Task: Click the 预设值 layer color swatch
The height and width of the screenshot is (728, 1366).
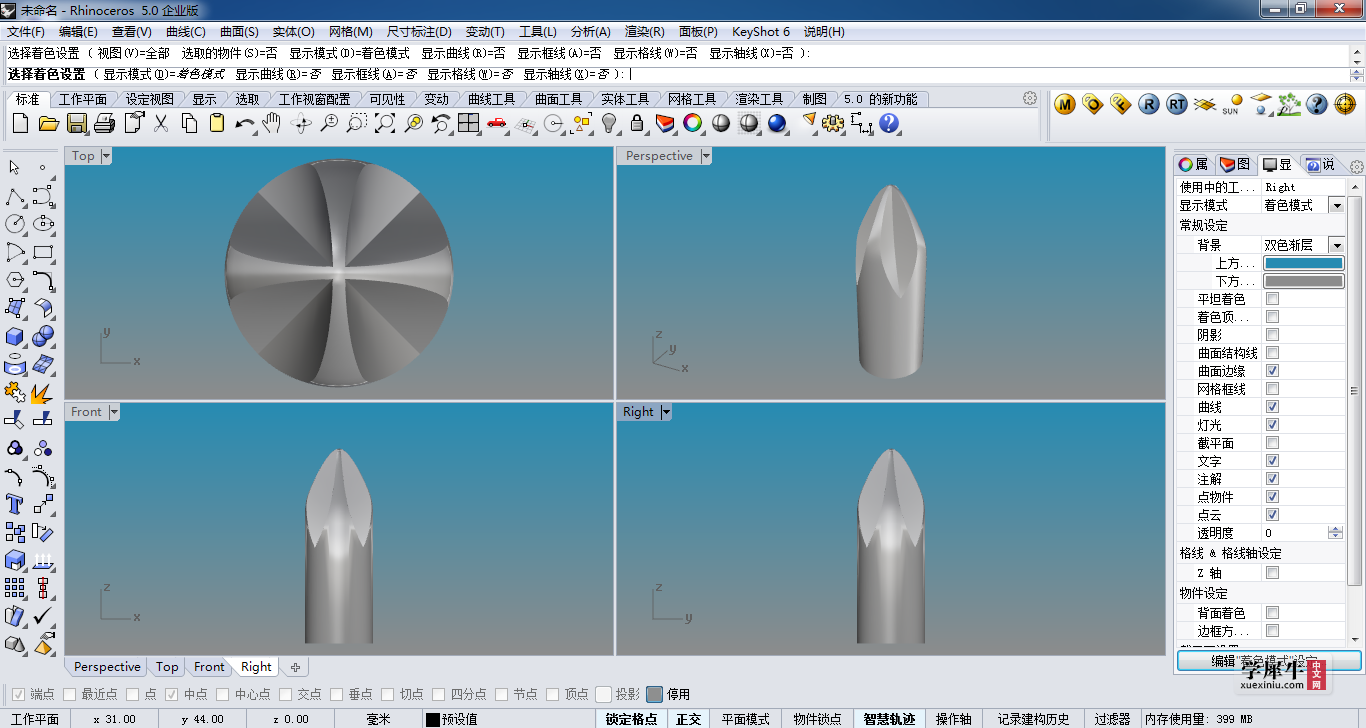Action: pos(432,719)
